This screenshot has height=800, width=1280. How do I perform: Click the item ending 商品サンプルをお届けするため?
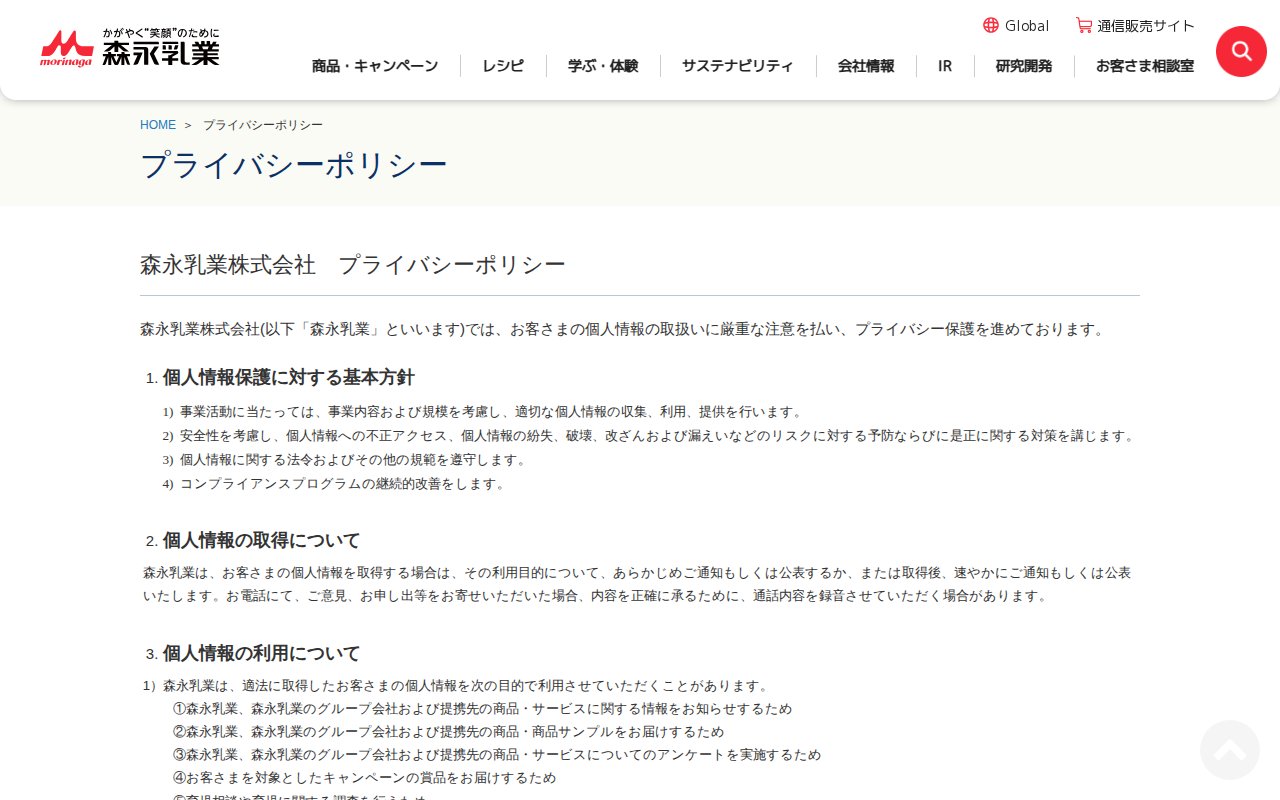coord(448,732)
